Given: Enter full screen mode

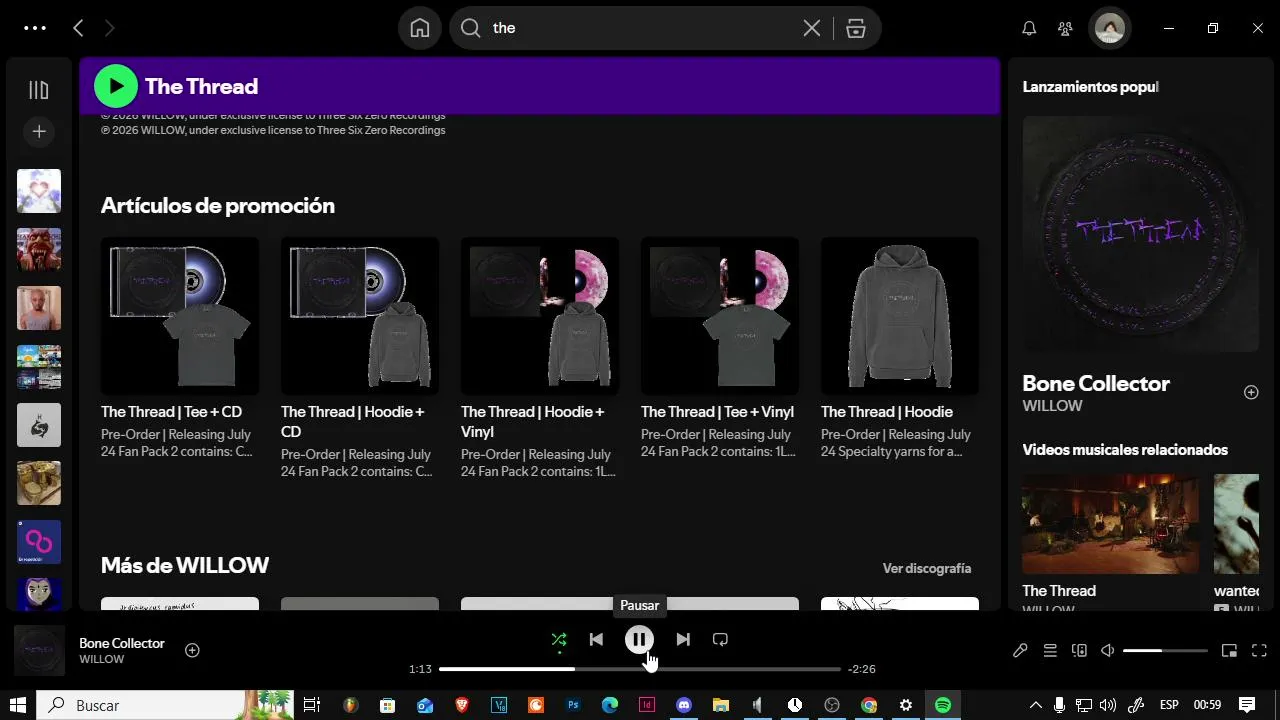Looking at the screenshot, I should coord(1259,651).
